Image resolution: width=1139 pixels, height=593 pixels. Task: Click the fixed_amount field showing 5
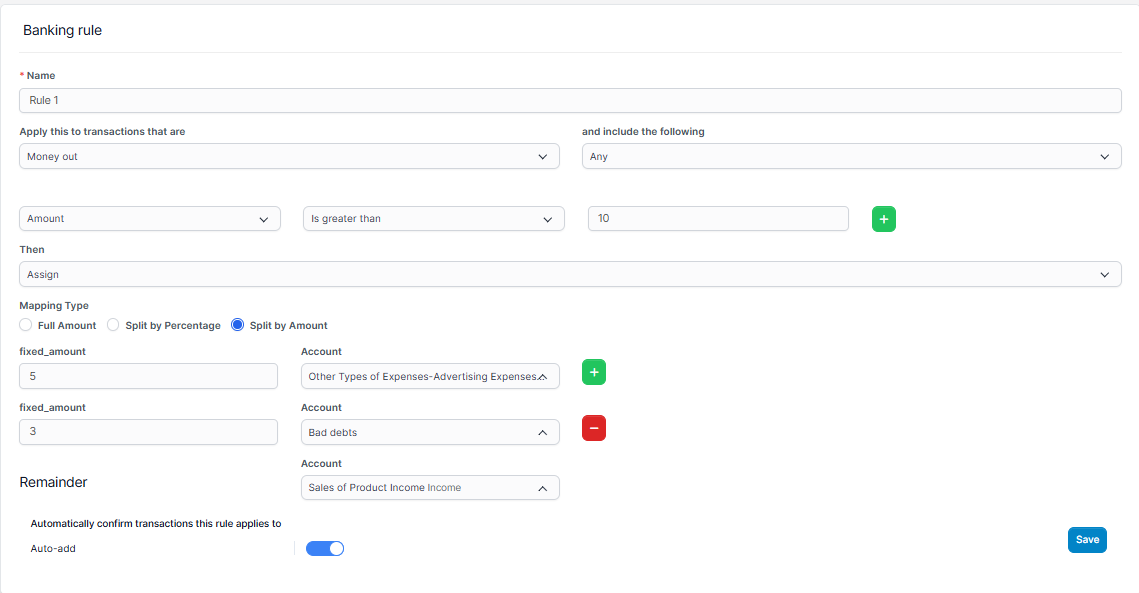pos(148,376)
